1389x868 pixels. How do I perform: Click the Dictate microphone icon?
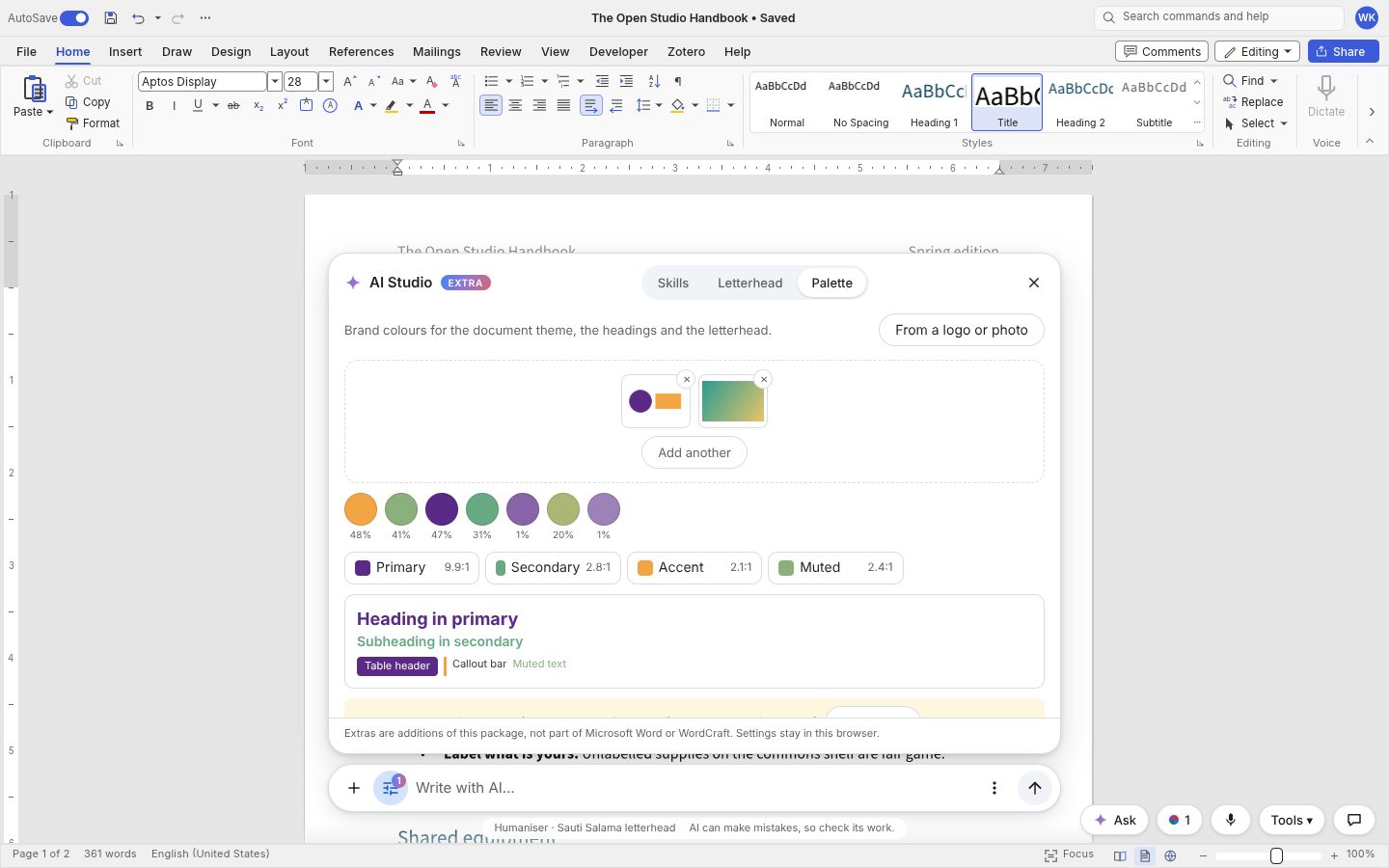point(1326,89)
